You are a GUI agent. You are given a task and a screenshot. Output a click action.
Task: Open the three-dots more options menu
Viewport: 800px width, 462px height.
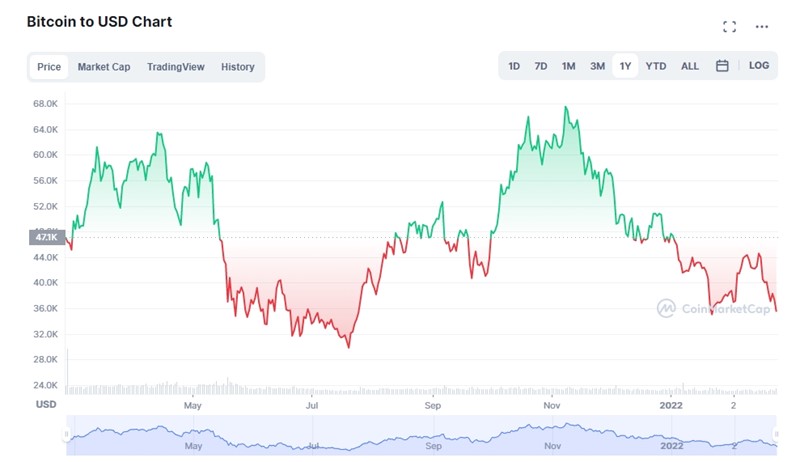click(762, 27)
